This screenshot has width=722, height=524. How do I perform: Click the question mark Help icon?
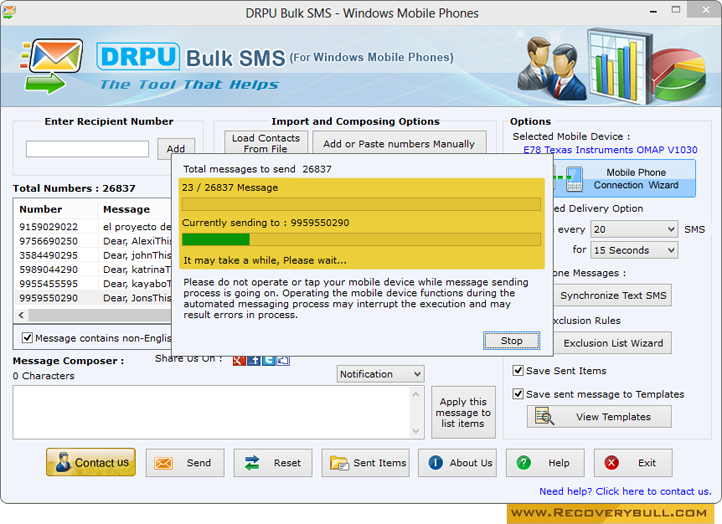pyautogui.click(x=524, y=462)
